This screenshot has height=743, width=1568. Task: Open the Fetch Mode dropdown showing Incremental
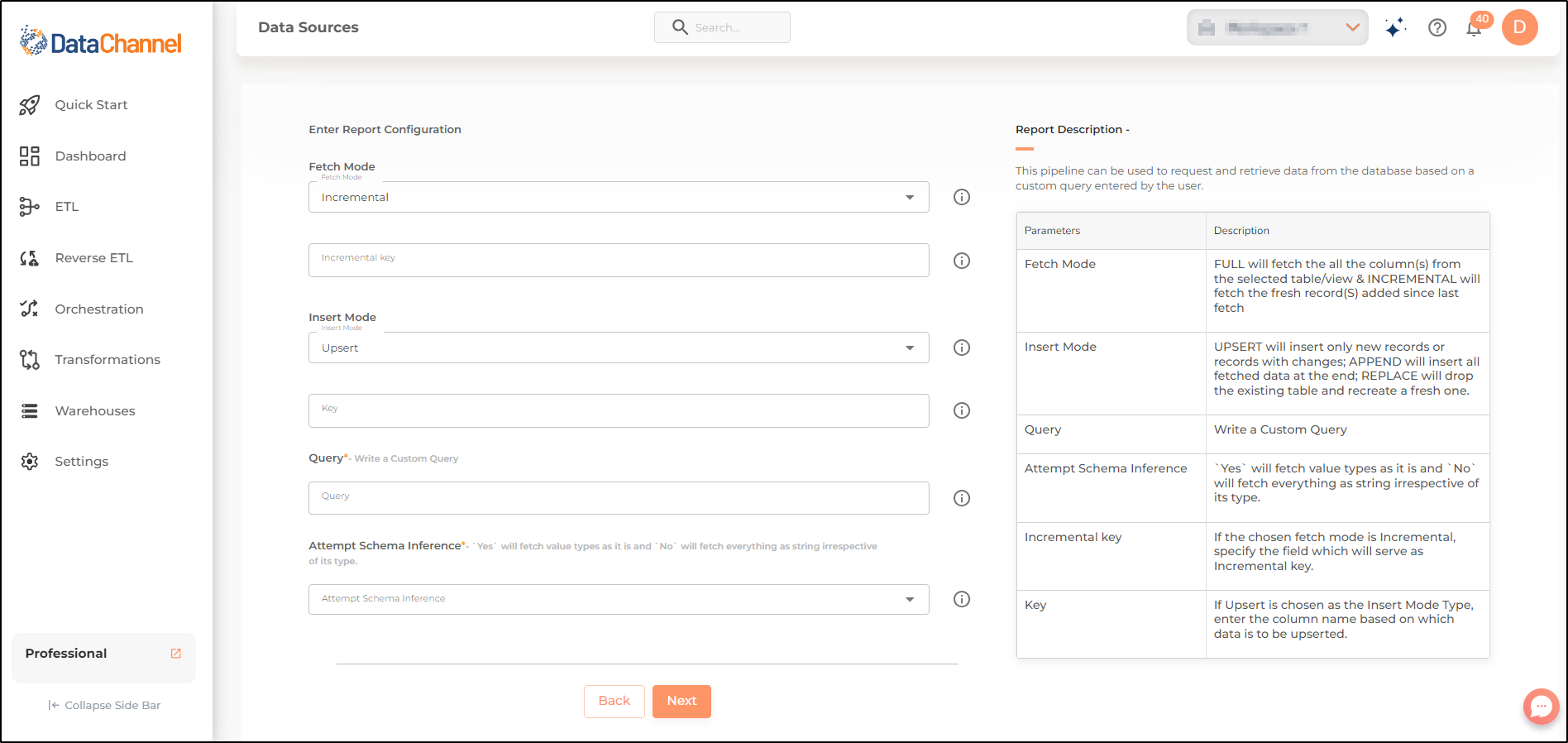click(619, 198)
